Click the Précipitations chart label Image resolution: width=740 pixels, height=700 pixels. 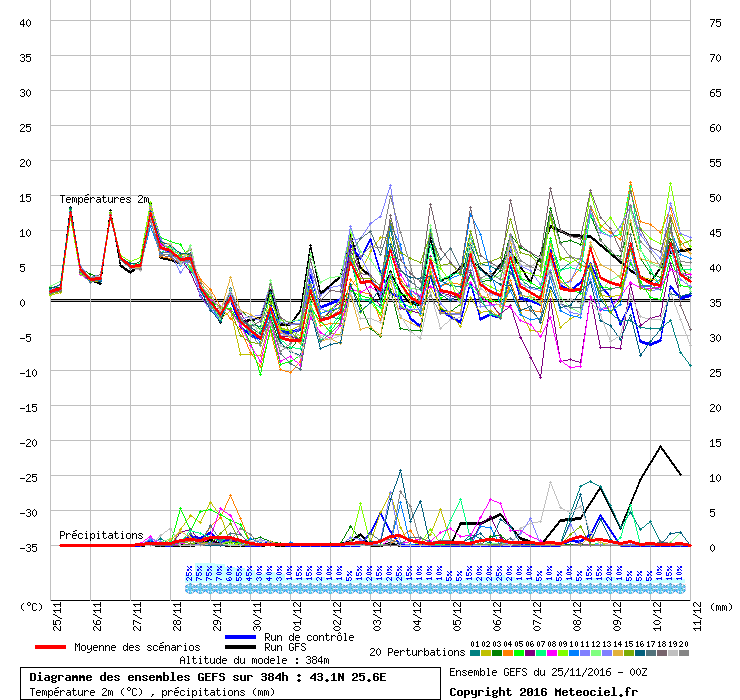point(101,535)
